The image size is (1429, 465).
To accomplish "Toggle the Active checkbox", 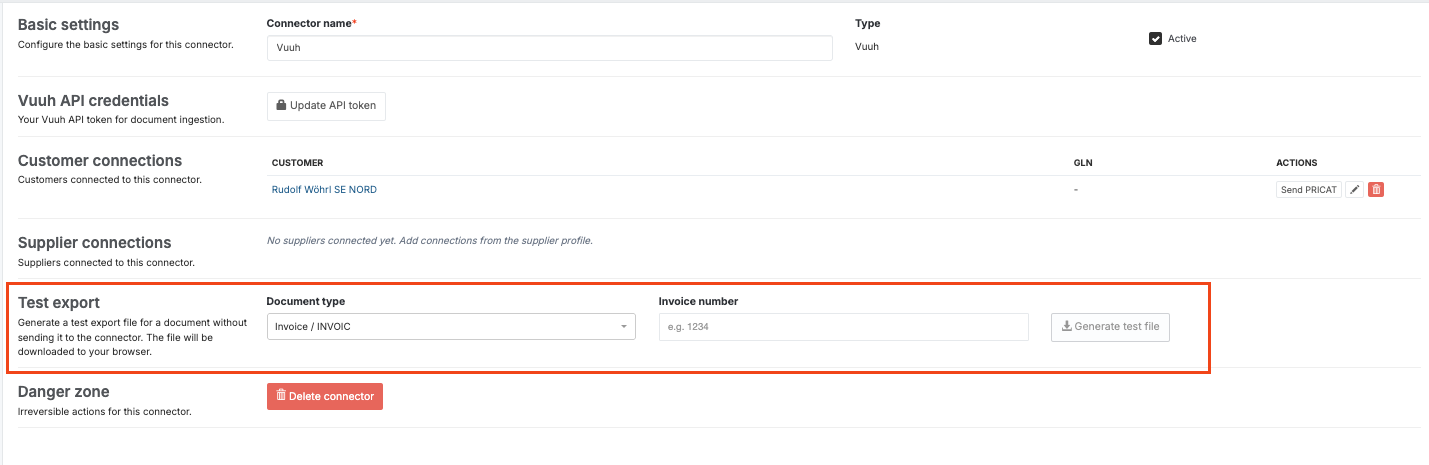I will tap(1156, 39).
